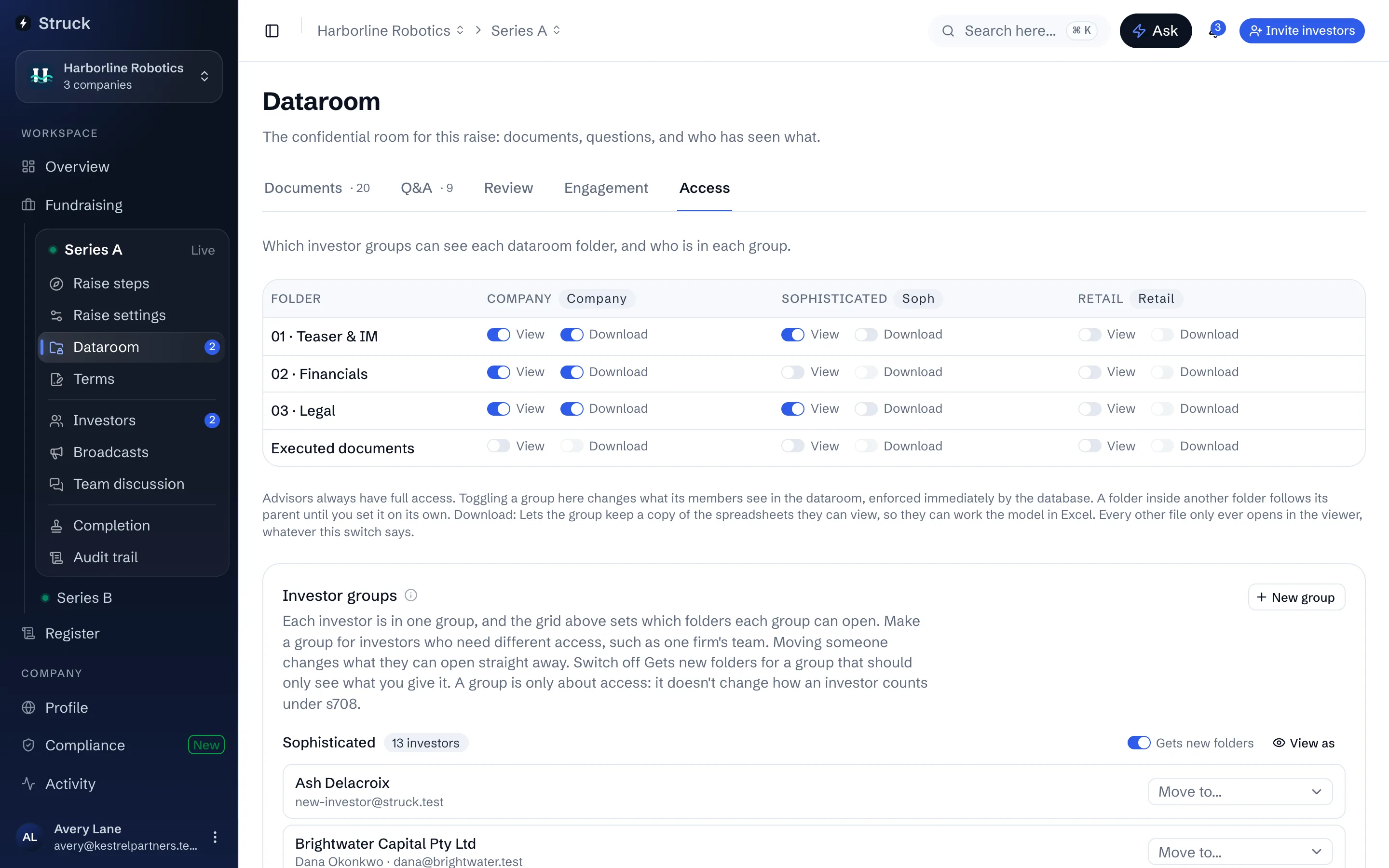Switch off Gets new folders toggle
Image resolution: width=1389 pixels, height=868 pixels.
click(1139, 743)
